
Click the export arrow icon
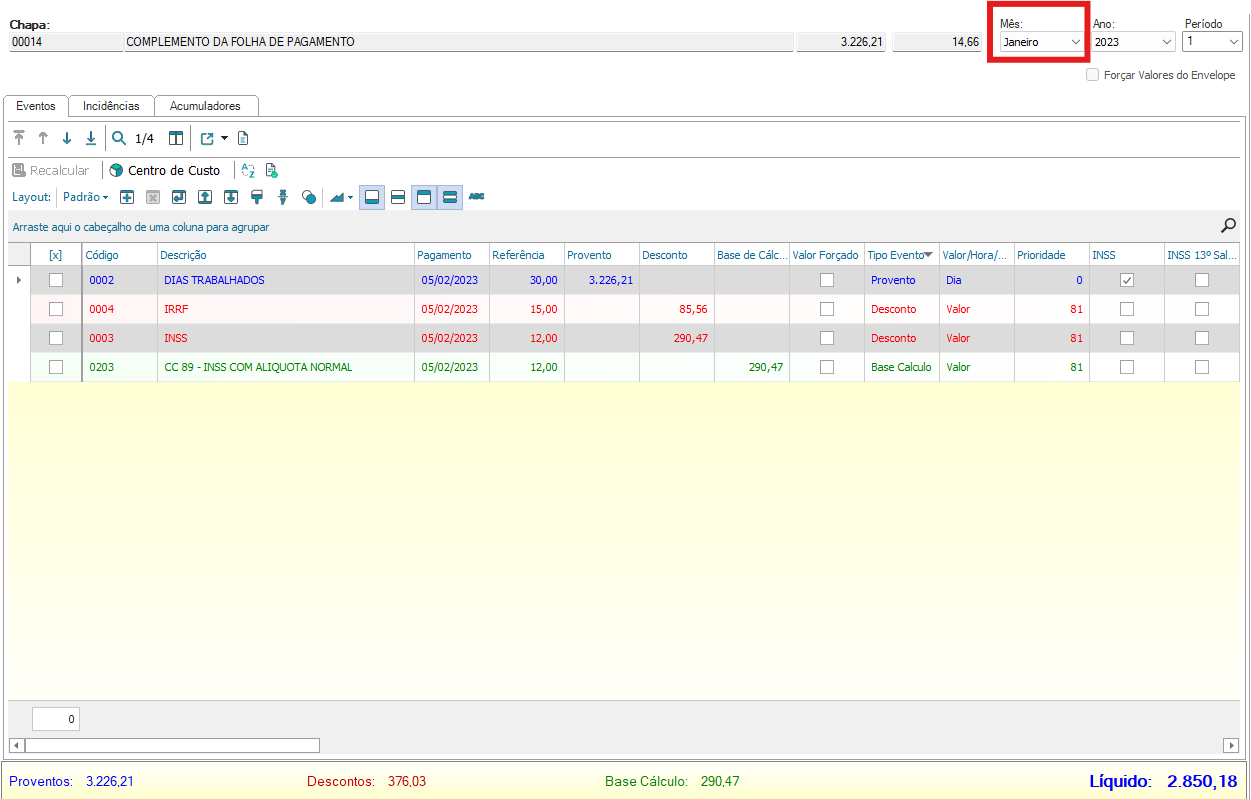tap(208, 139)
